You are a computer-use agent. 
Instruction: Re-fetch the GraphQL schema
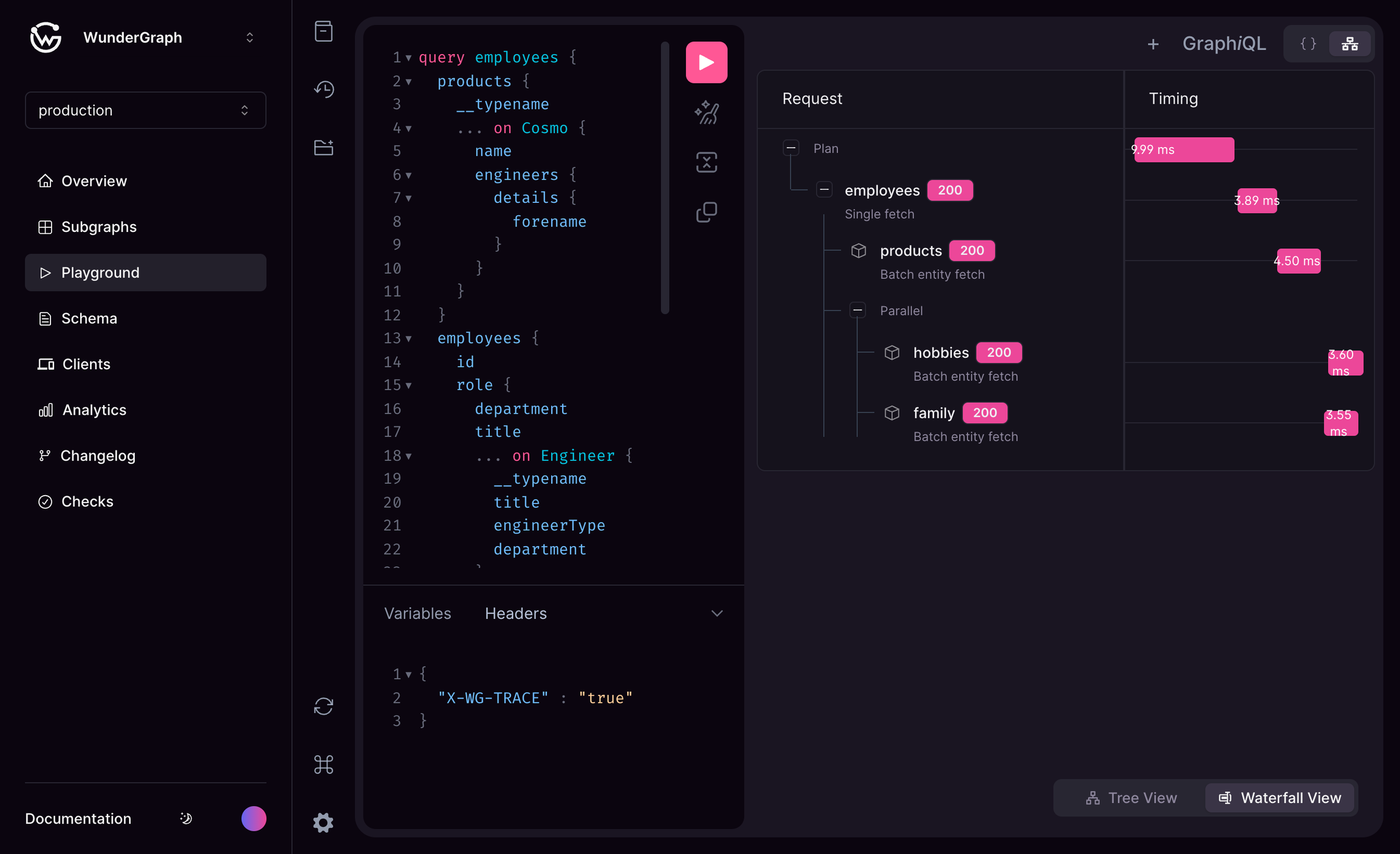[323, 706]
